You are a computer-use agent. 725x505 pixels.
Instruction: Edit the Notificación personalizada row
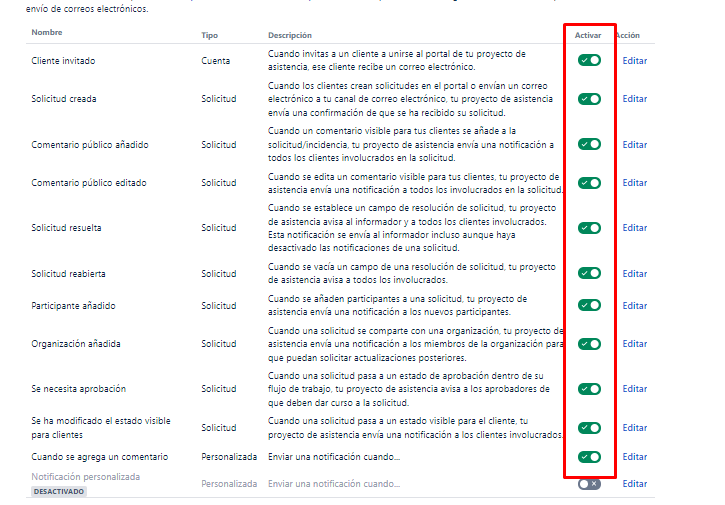(x=634, y=483)
